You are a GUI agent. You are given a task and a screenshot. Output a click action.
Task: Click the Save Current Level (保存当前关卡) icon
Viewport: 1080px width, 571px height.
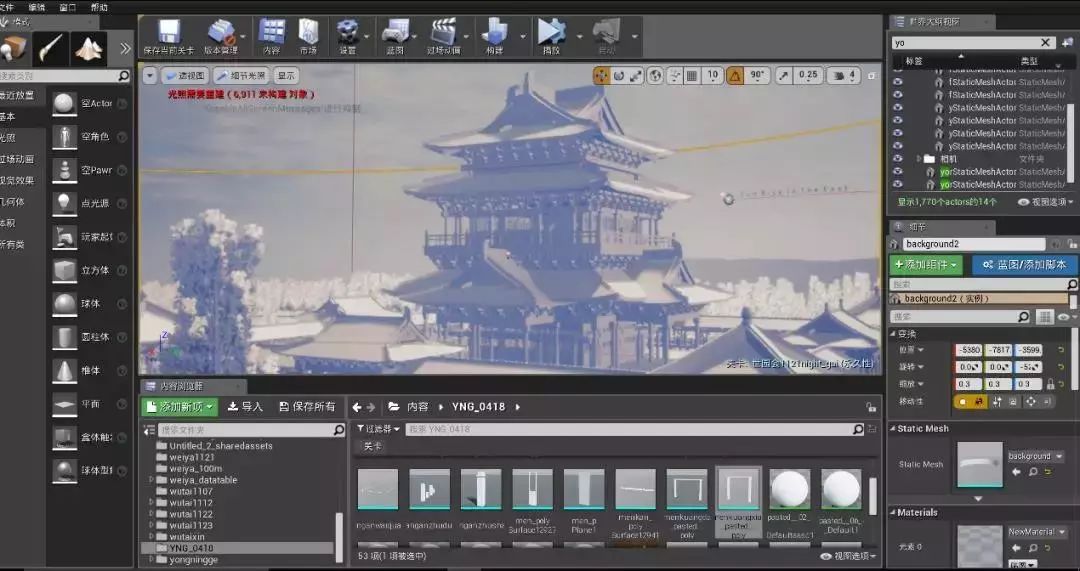point(168,32)
